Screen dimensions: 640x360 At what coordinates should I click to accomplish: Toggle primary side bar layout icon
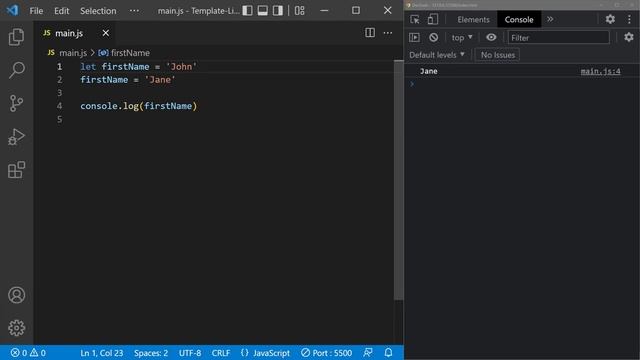(247, 11)
